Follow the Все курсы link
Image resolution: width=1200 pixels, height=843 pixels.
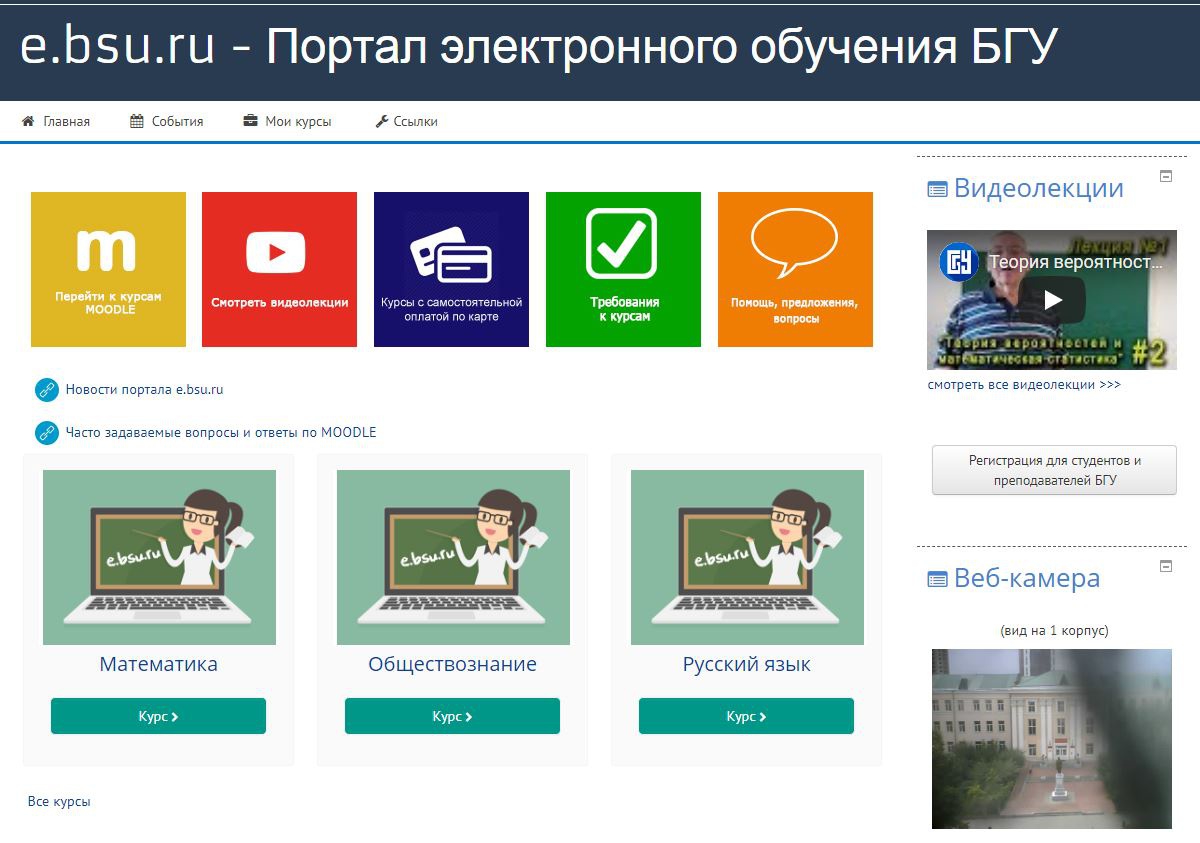(59, 802)
